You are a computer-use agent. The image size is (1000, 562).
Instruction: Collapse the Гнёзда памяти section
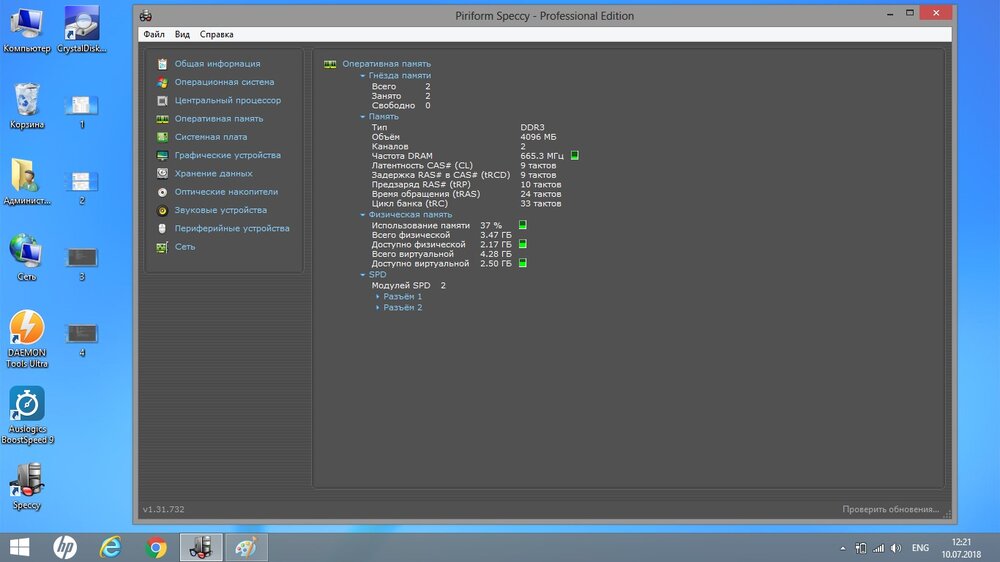point(363,76)
